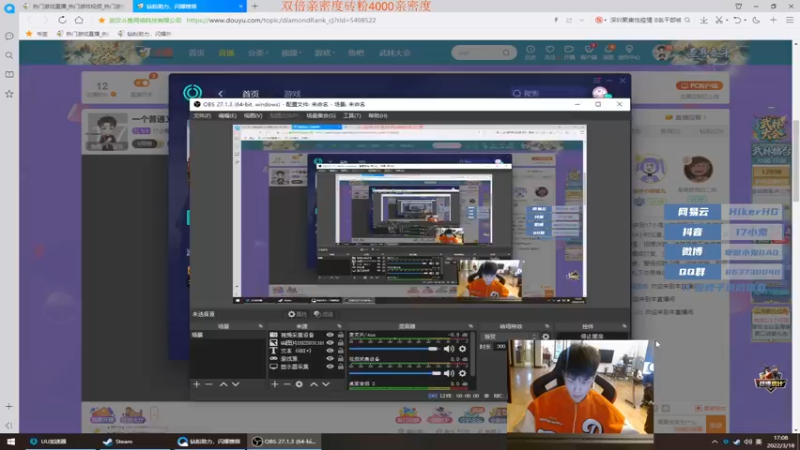This screenshot has height=450, width=800.
Task: Add a new source in OBS Sources panel
Action: pos(274,384)
